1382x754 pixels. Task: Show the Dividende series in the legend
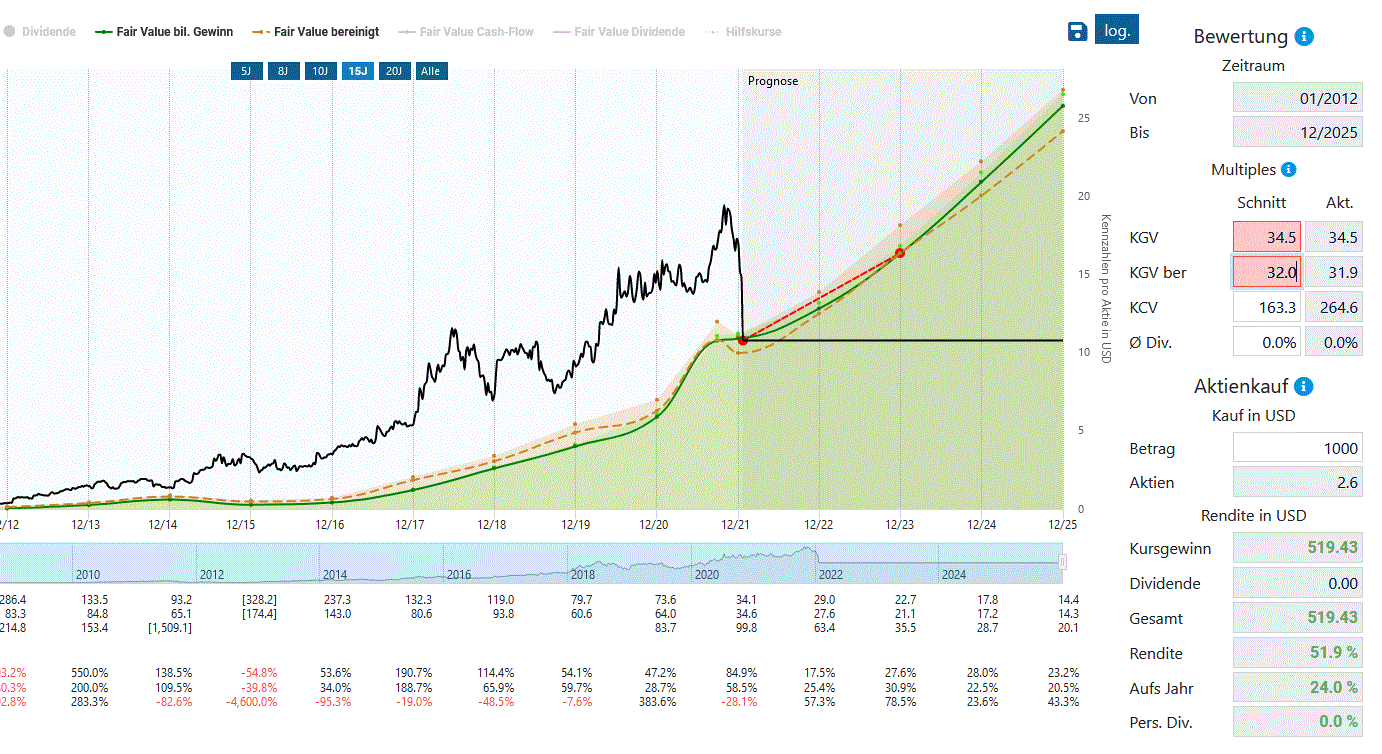(47, 31)
